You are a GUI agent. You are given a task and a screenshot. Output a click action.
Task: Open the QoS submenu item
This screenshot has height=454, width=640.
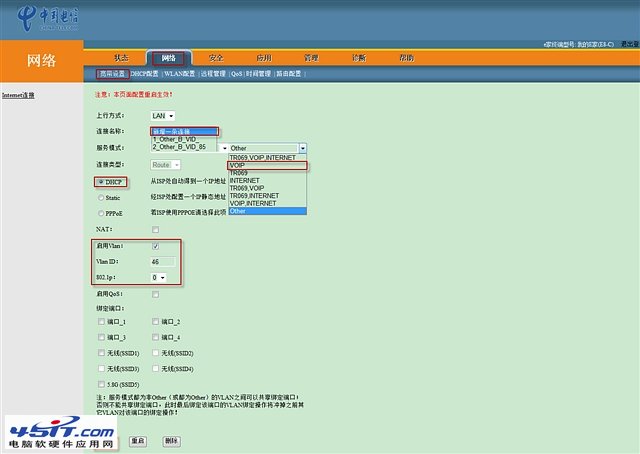pos(236,74)
